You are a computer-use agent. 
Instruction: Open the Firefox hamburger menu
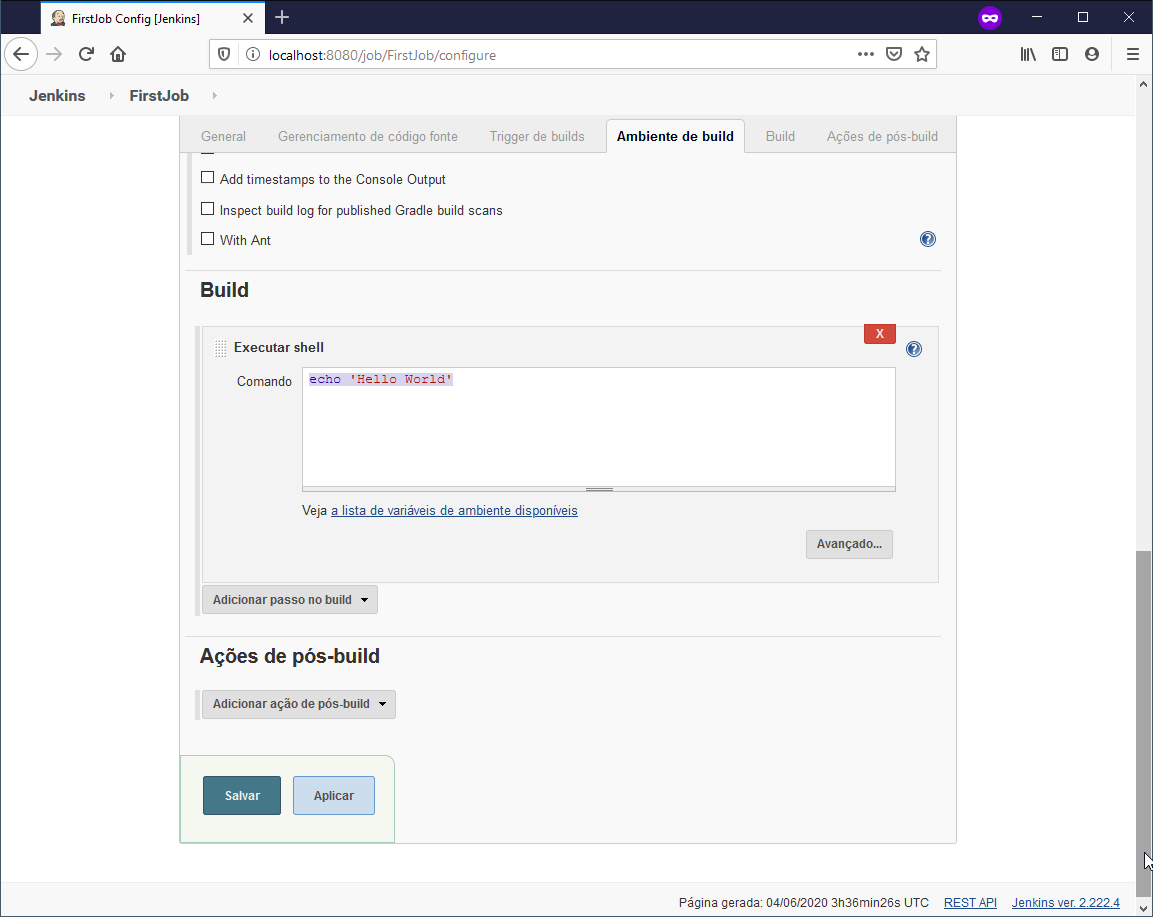coord(1132,55)
